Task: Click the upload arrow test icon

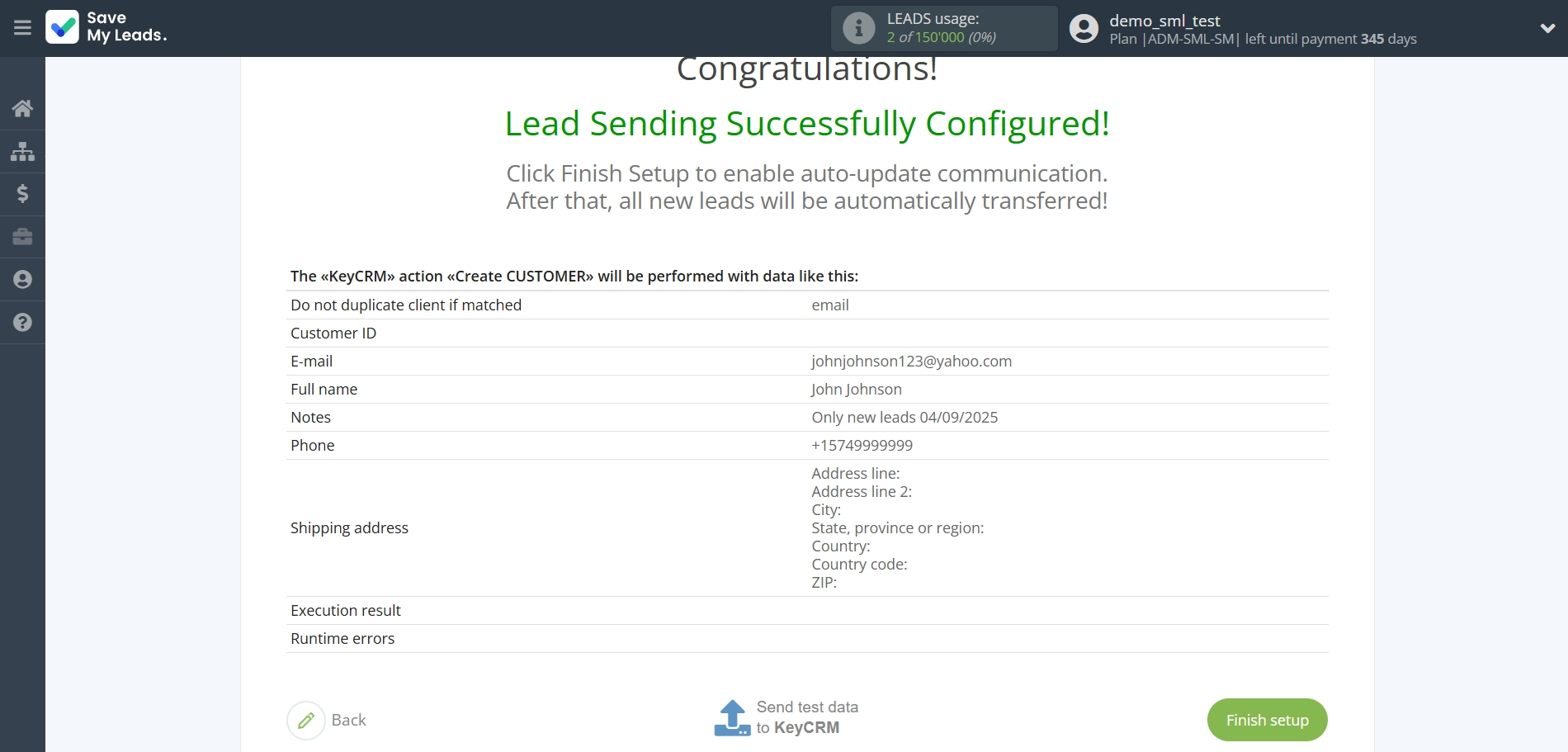Action: click(732, 718)
